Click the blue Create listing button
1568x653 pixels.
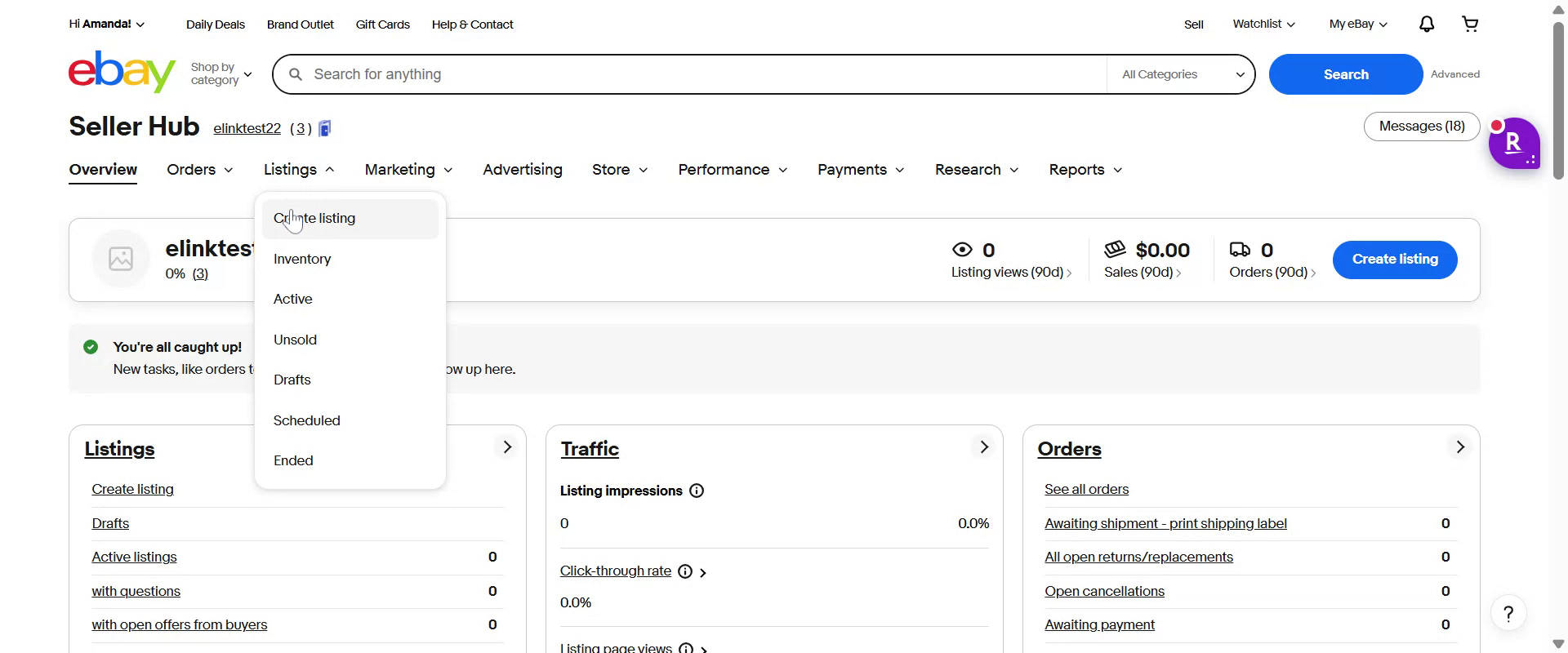1395,260
